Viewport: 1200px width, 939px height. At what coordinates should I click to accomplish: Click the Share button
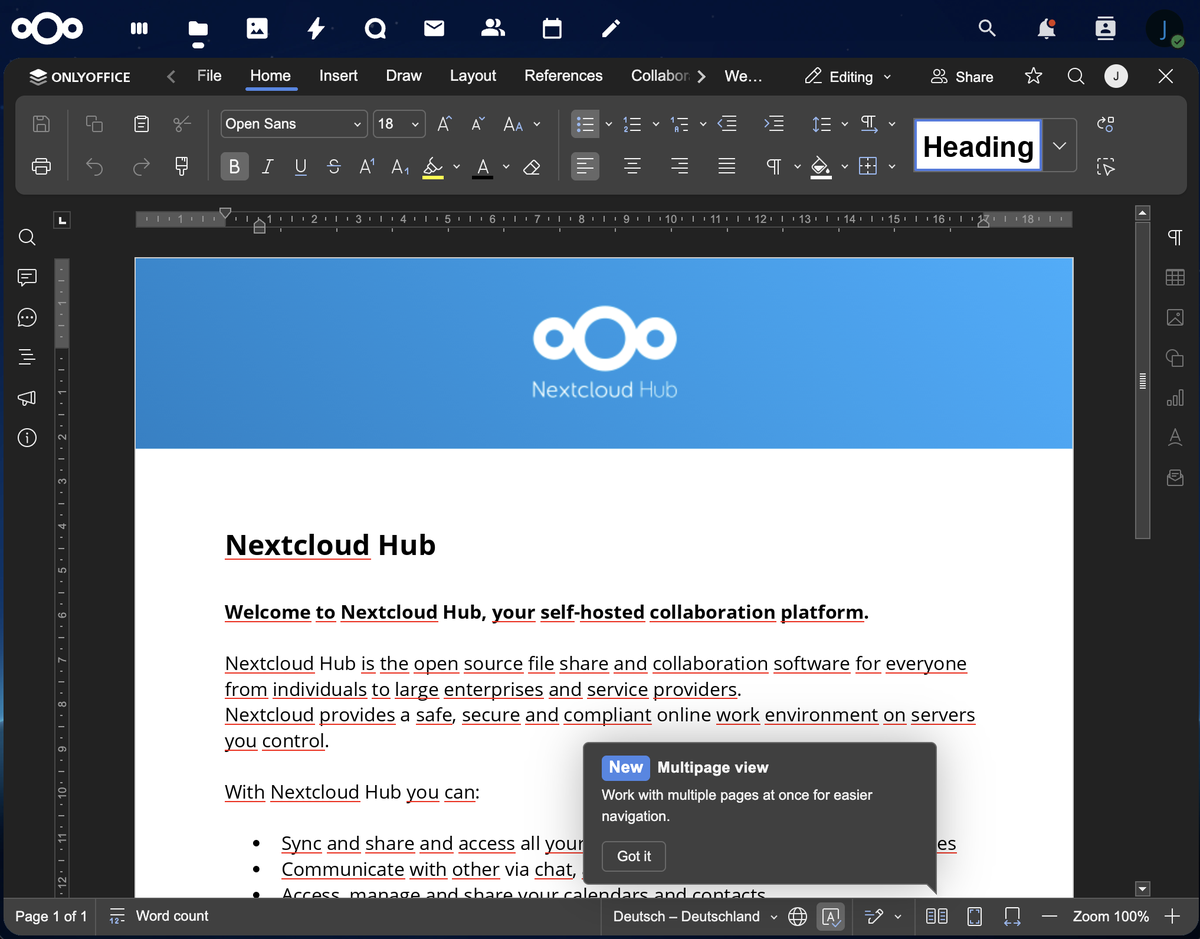[962, 77]
